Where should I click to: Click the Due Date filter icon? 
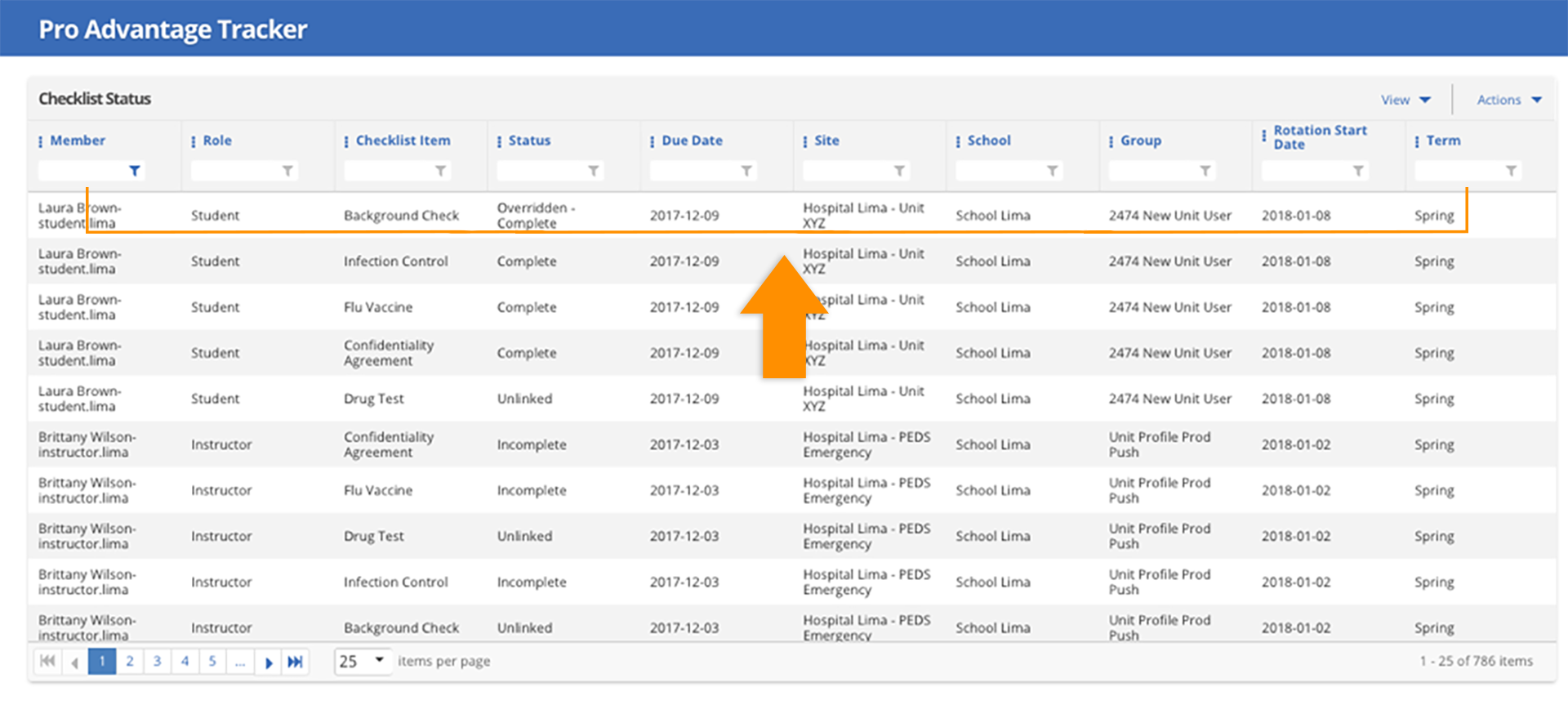point(746,171)
